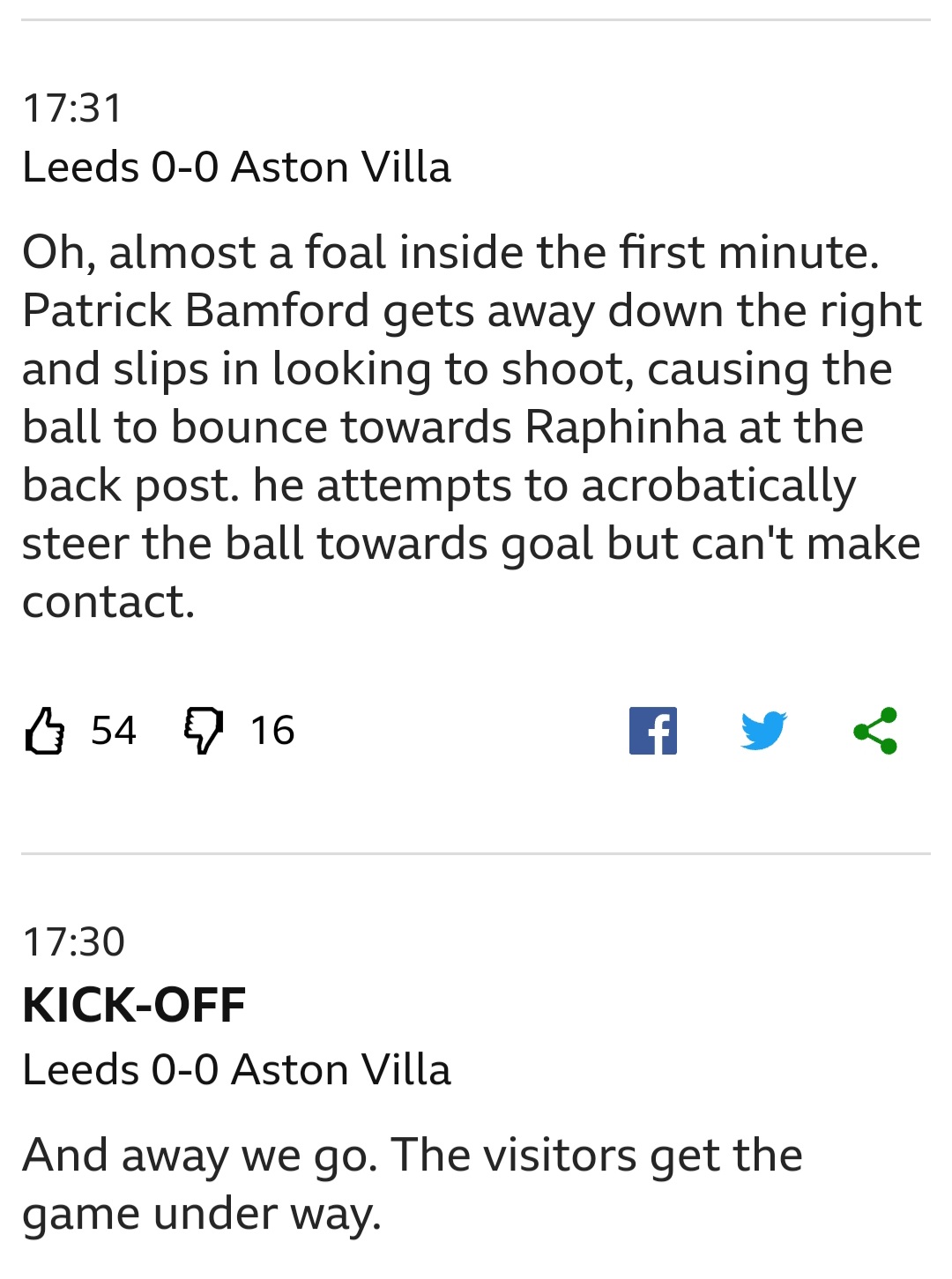Select the KICK-OFF heading
Viewport: 952px width, 1279px height.
134,1005
